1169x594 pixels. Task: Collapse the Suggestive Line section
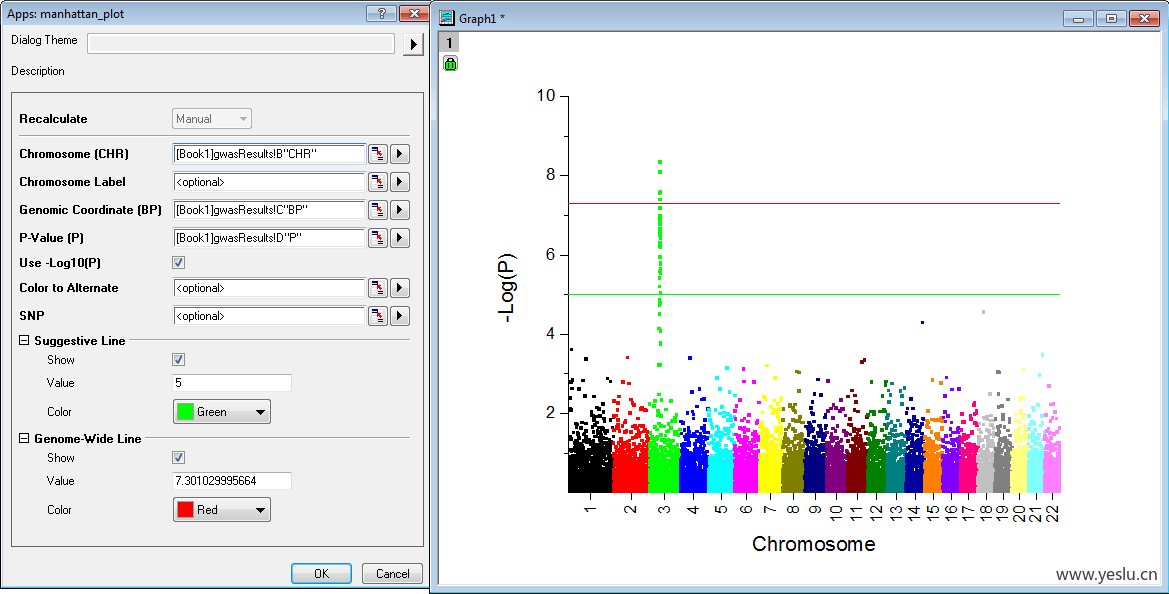(x=24, y=341)
